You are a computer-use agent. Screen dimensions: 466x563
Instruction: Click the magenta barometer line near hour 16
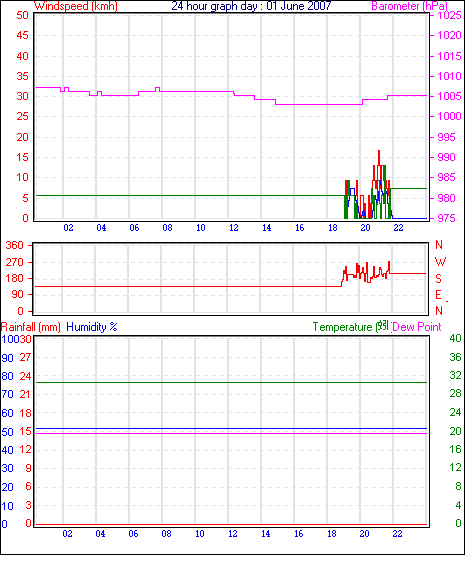click(300, 104)
